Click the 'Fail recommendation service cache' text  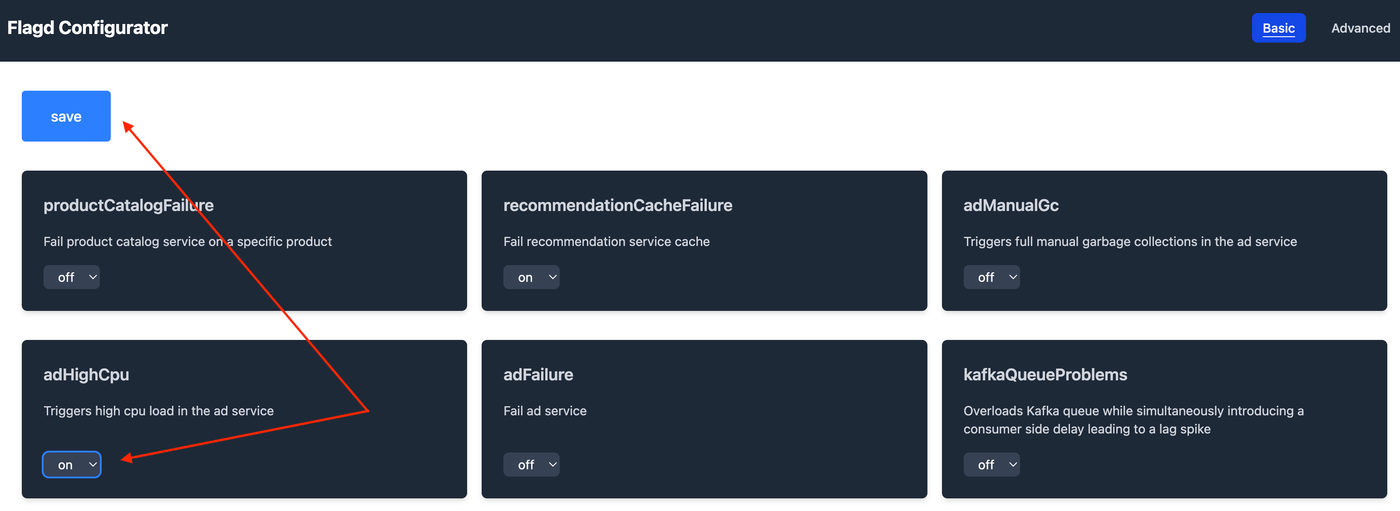pos(606,241)
